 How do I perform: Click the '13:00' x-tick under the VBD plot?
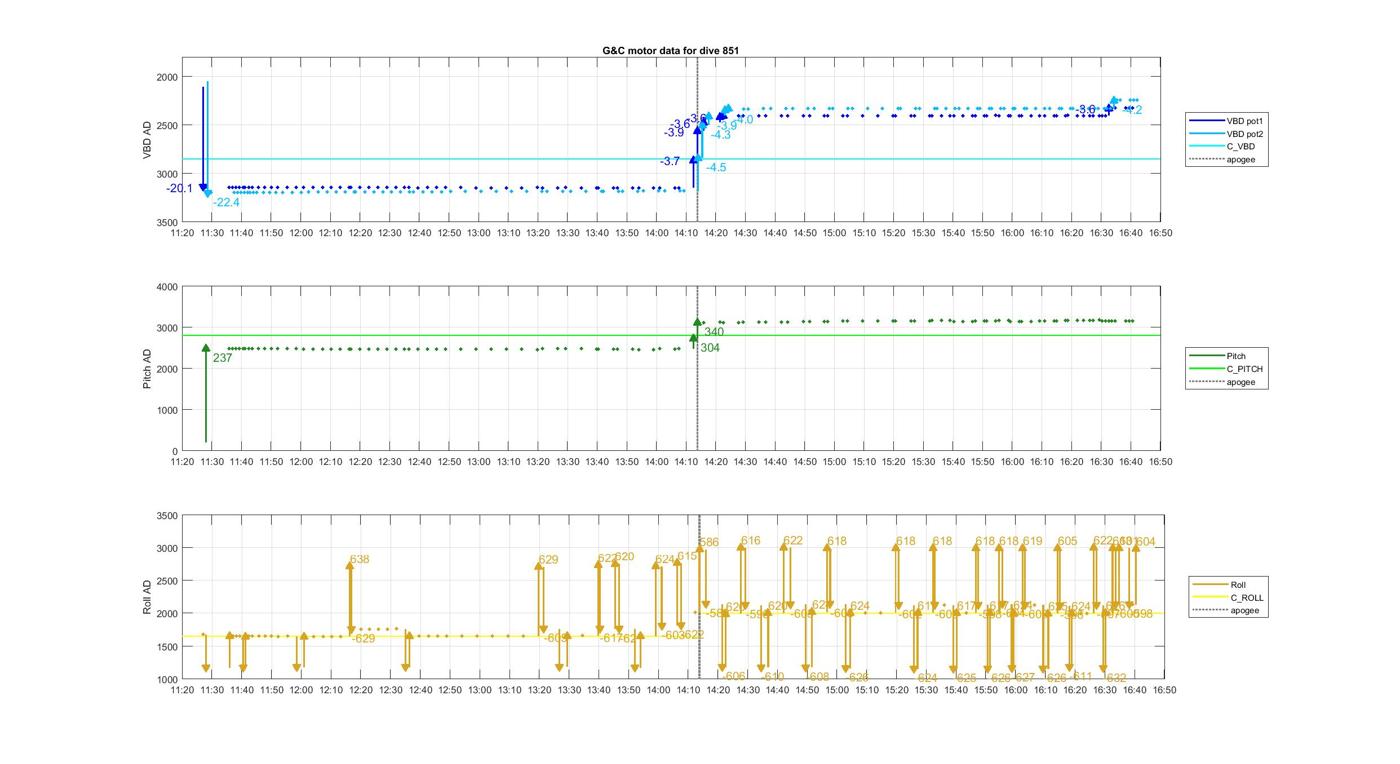pos(479,233)
